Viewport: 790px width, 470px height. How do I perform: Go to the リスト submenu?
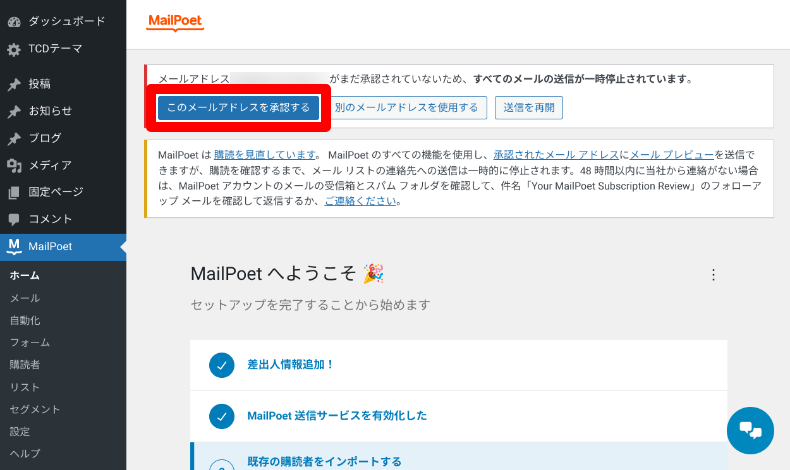[25, 387]
